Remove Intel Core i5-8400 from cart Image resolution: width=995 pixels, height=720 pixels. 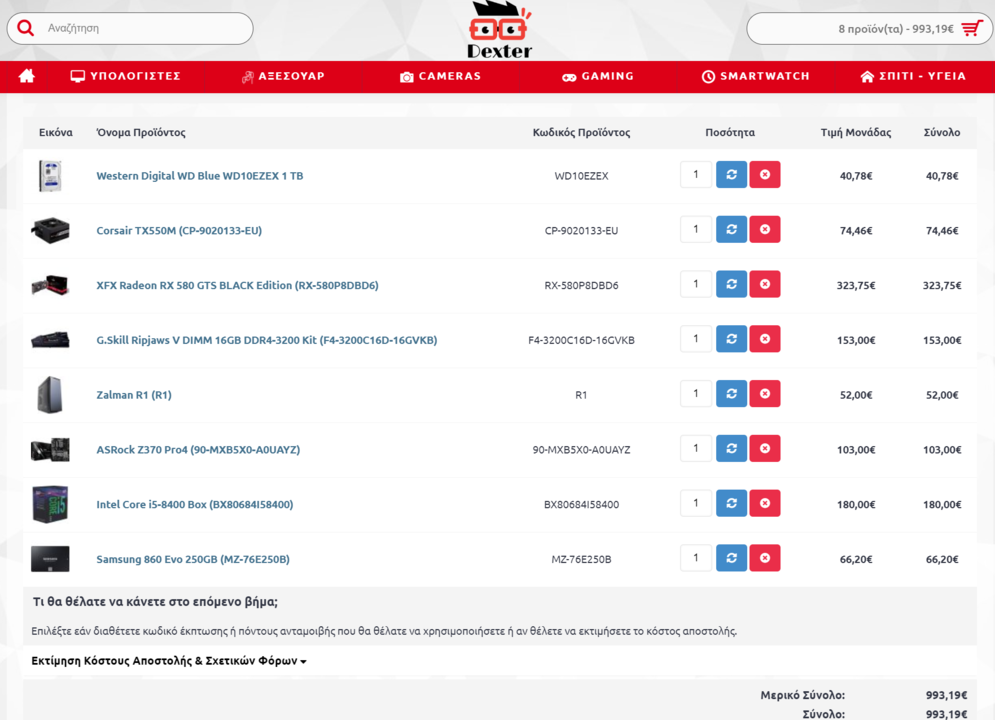point(765,503)
